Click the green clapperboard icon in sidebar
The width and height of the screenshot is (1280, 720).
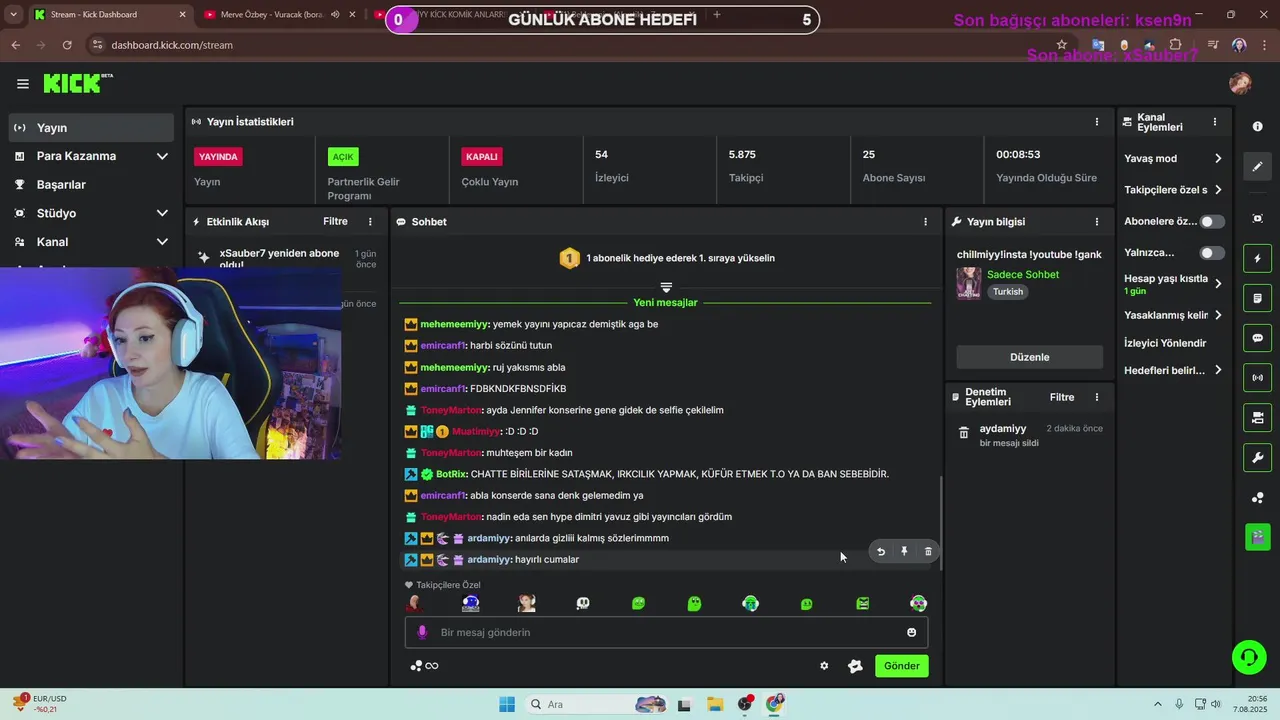click(1257, 537)
